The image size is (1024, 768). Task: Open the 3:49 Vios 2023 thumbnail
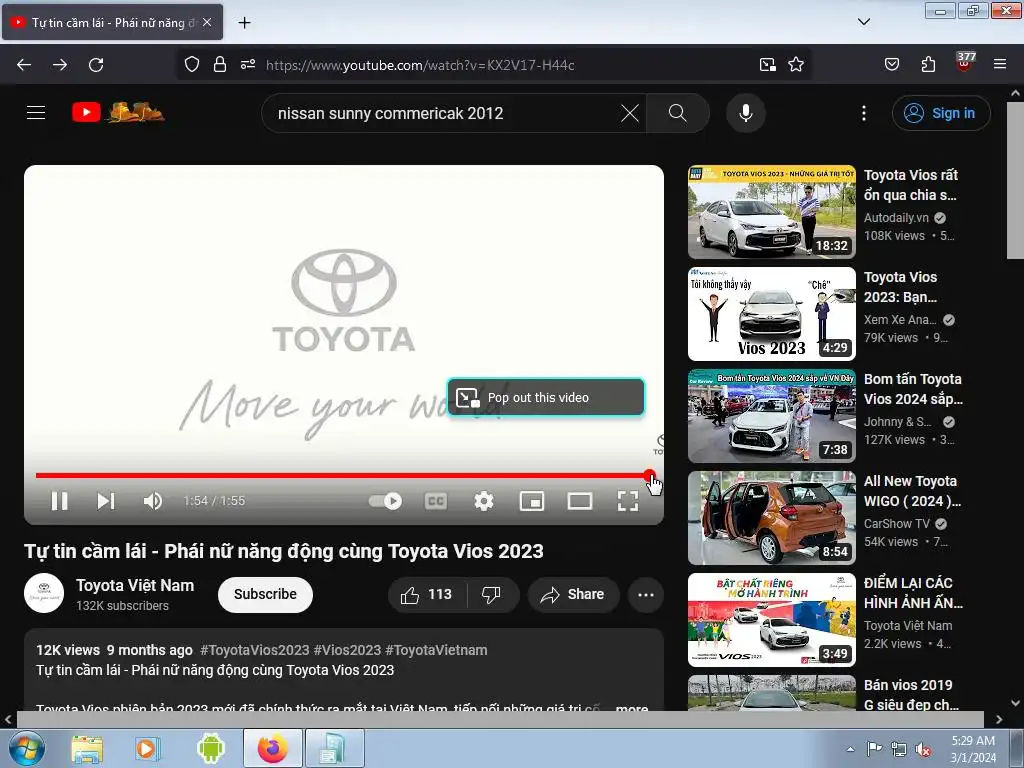[x=771, y=620]
